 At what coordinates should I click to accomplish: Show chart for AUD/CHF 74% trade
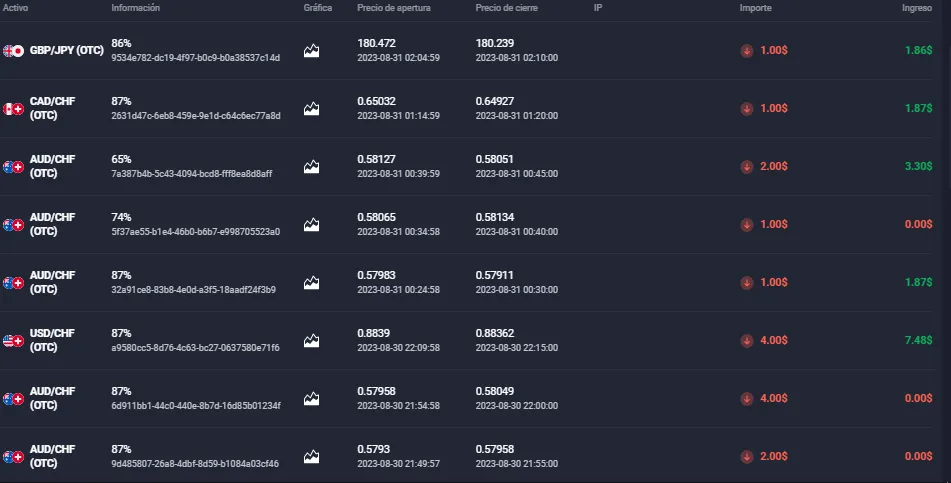(311, 225)
